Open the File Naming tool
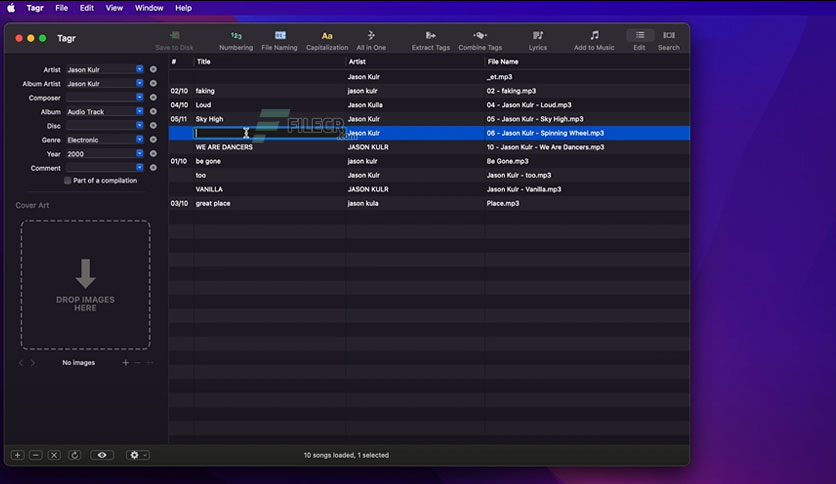The width and height of the screenshot is (836, 484). click(279, 41)
